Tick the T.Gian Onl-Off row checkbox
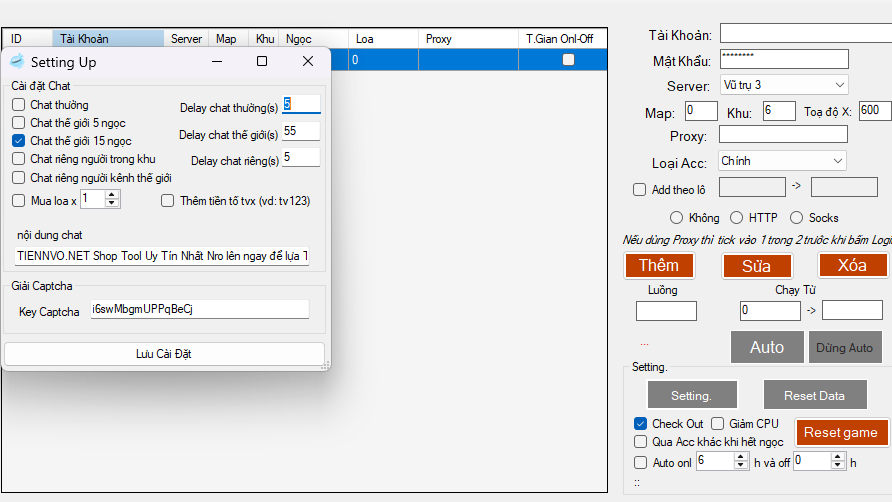 pos(568,60)
